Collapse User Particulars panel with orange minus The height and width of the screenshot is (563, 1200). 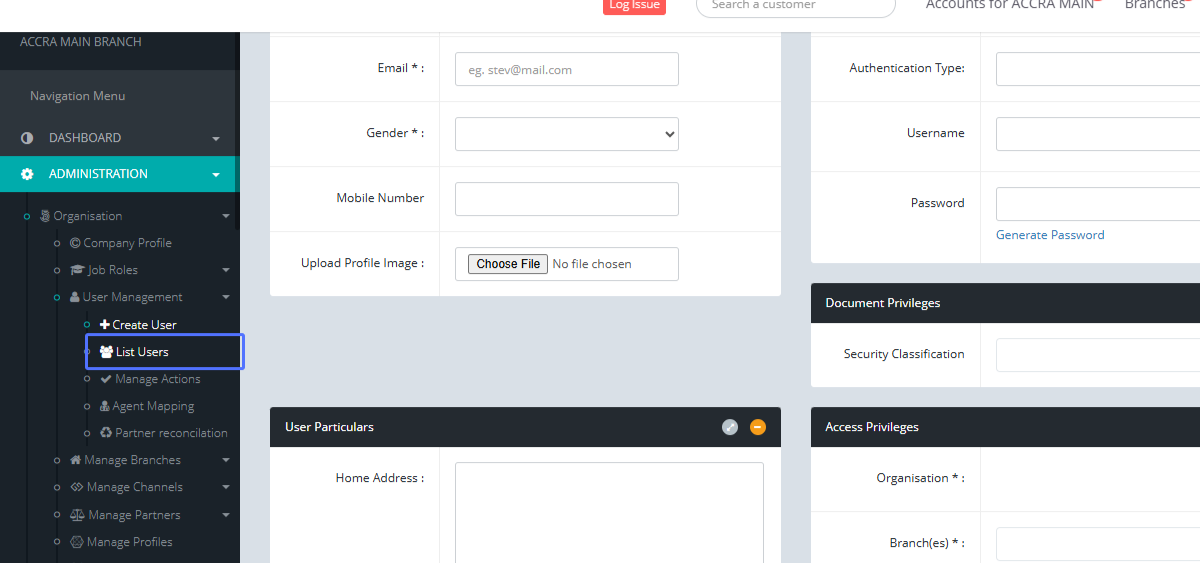click(x=758, y=427)
